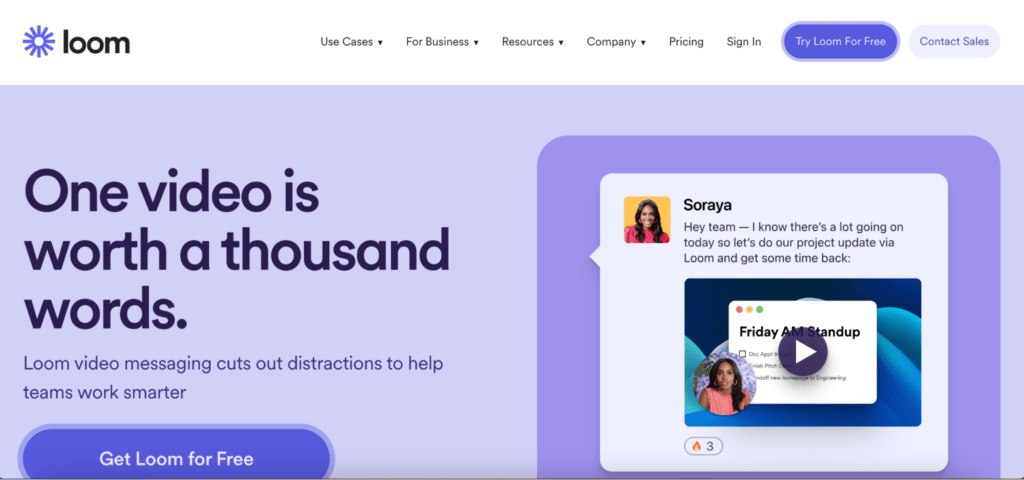
Task: Click Soraya's profile photo avatar
Action: coord(647,220)
